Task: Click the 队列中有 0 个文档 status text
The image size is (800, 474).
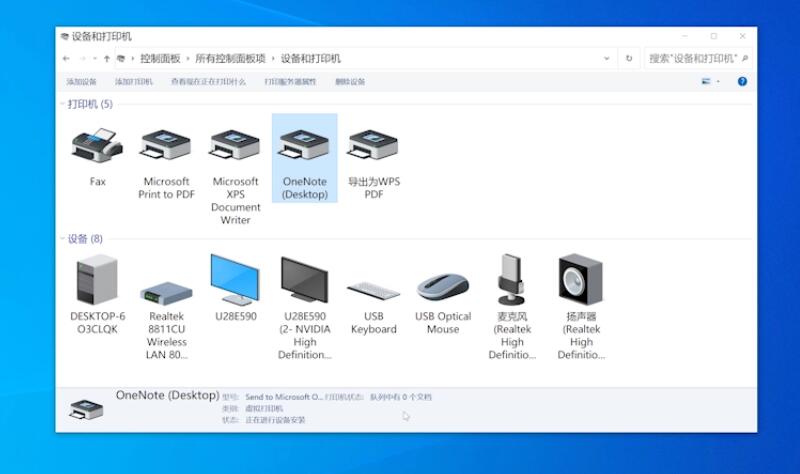Action: 401,397
